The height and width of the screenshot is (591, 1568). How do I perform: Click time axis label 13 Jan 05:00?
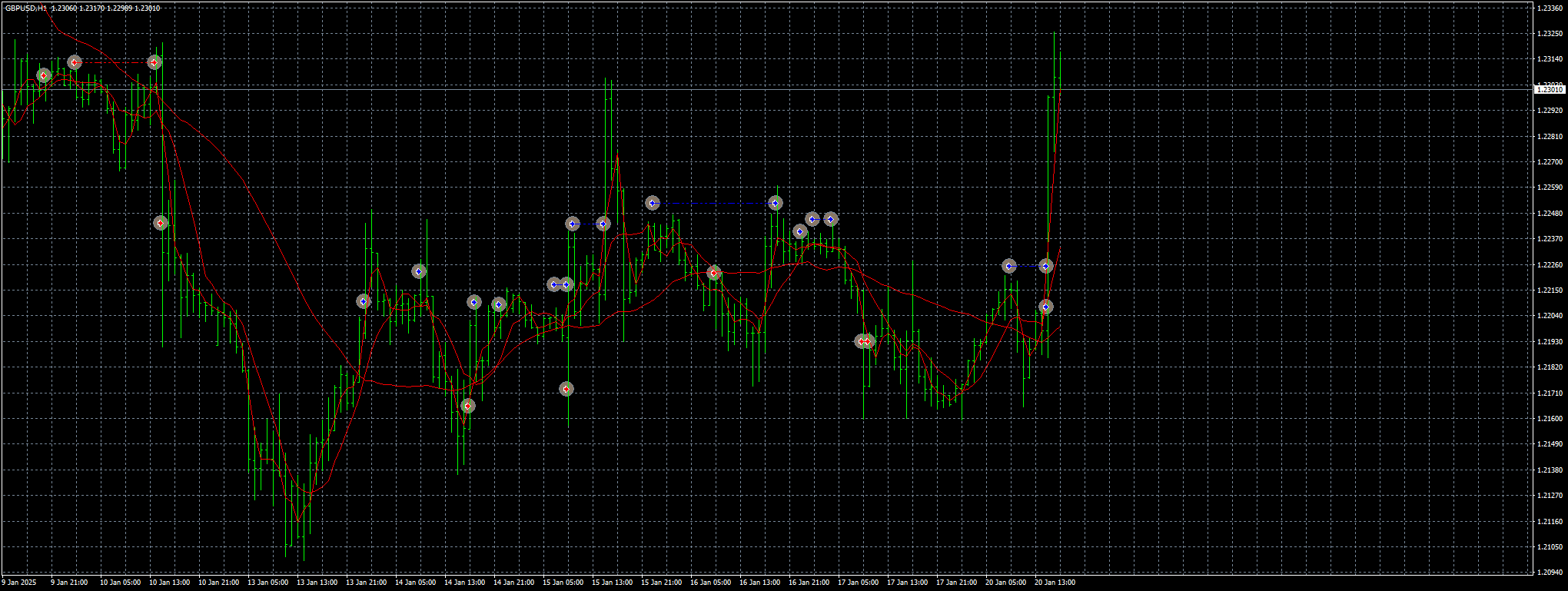(267, 583)
